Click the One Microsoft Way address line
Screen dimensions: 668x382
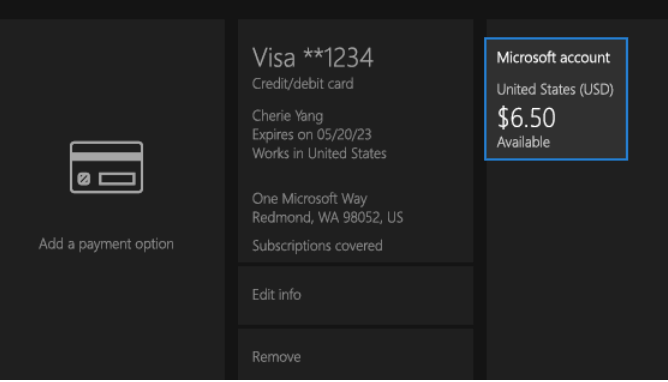pos(310,199)
